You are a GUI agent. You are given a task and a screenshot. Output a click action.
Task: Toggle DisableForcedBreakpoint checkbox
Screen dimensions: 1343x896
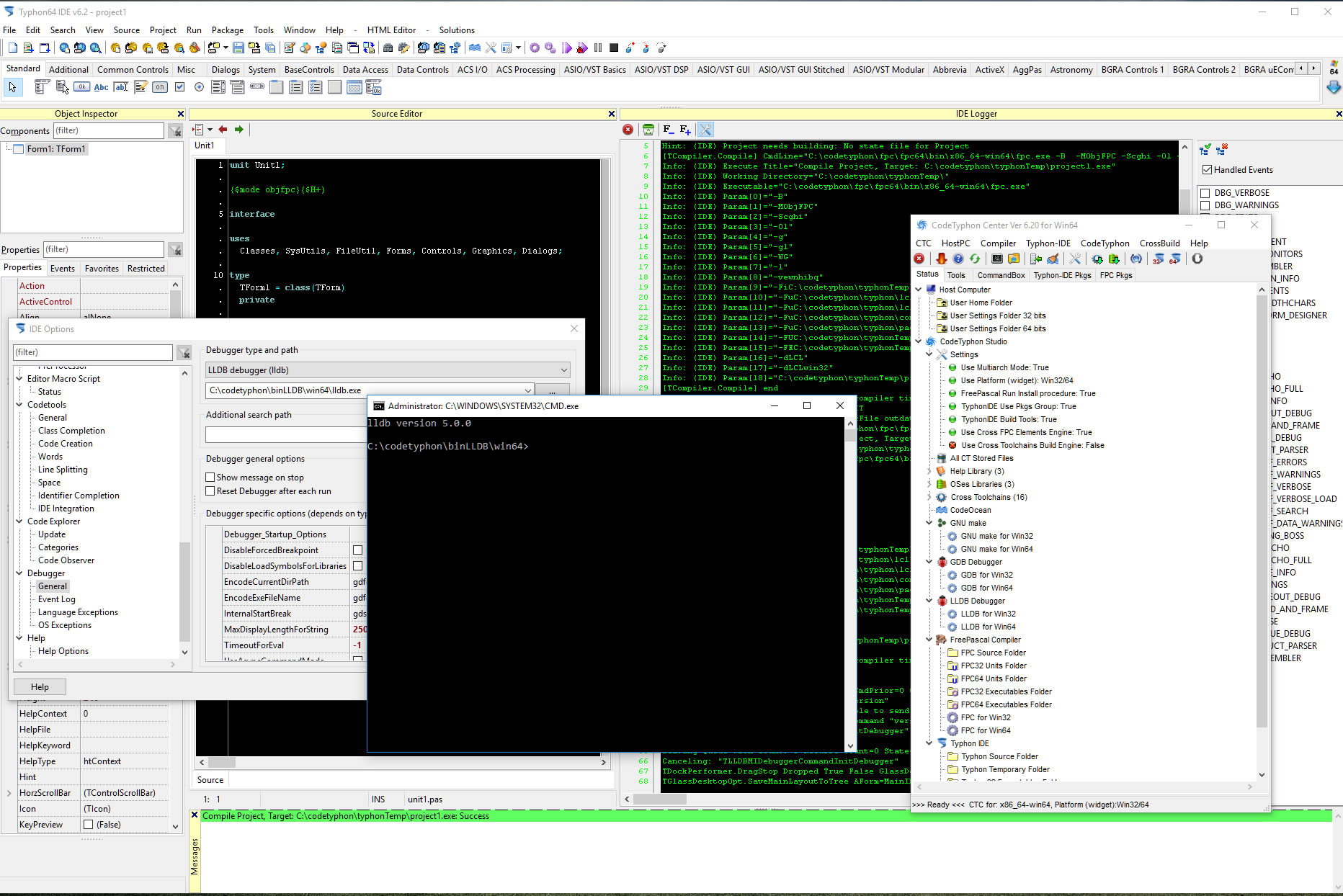(x=357, y=550)
